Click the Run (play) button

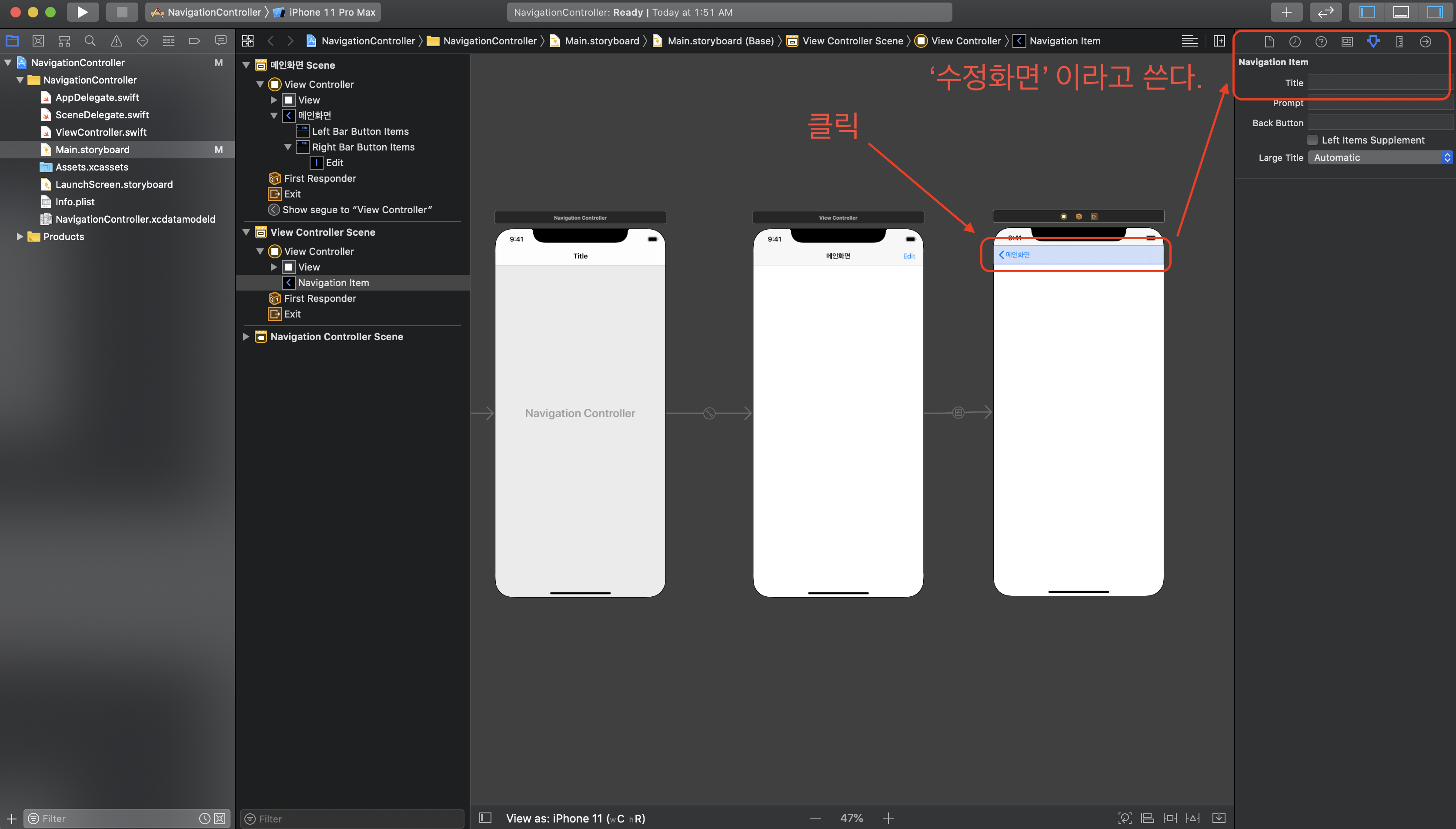[x=82, y=12]
